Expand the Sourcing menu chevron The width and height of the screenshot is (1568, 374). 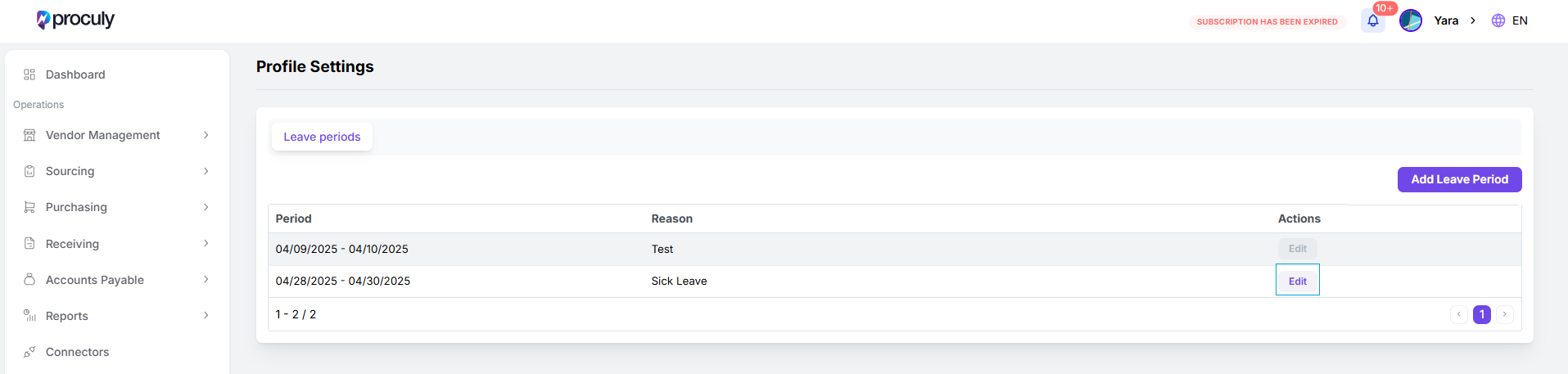(x=206, y=171)
